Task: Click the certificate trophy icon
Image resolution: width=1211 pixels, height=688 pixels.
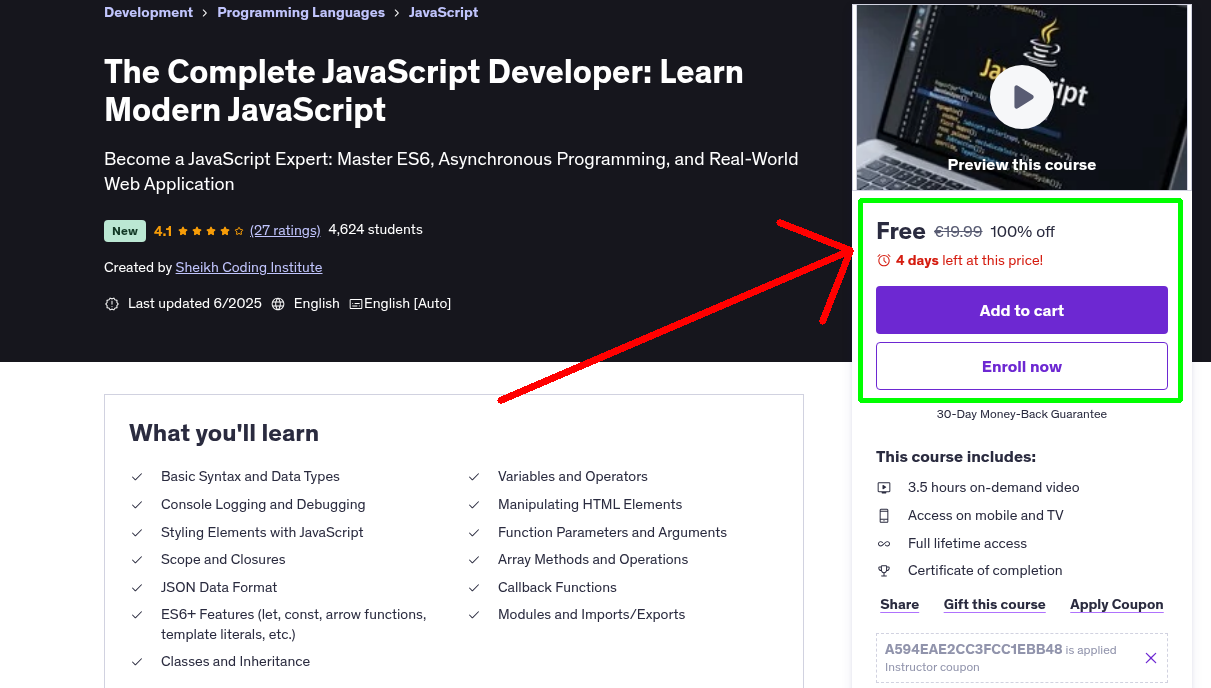Action: [884, 571]
